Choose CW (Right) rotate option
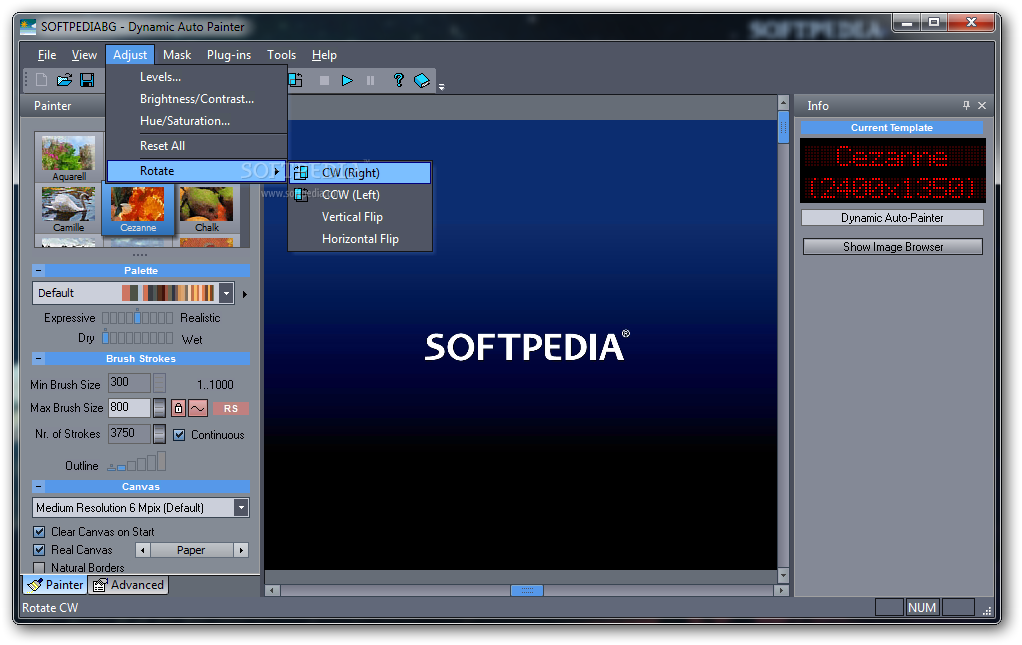This screenshot has width=1022, height=645. [x=360, y=173]
